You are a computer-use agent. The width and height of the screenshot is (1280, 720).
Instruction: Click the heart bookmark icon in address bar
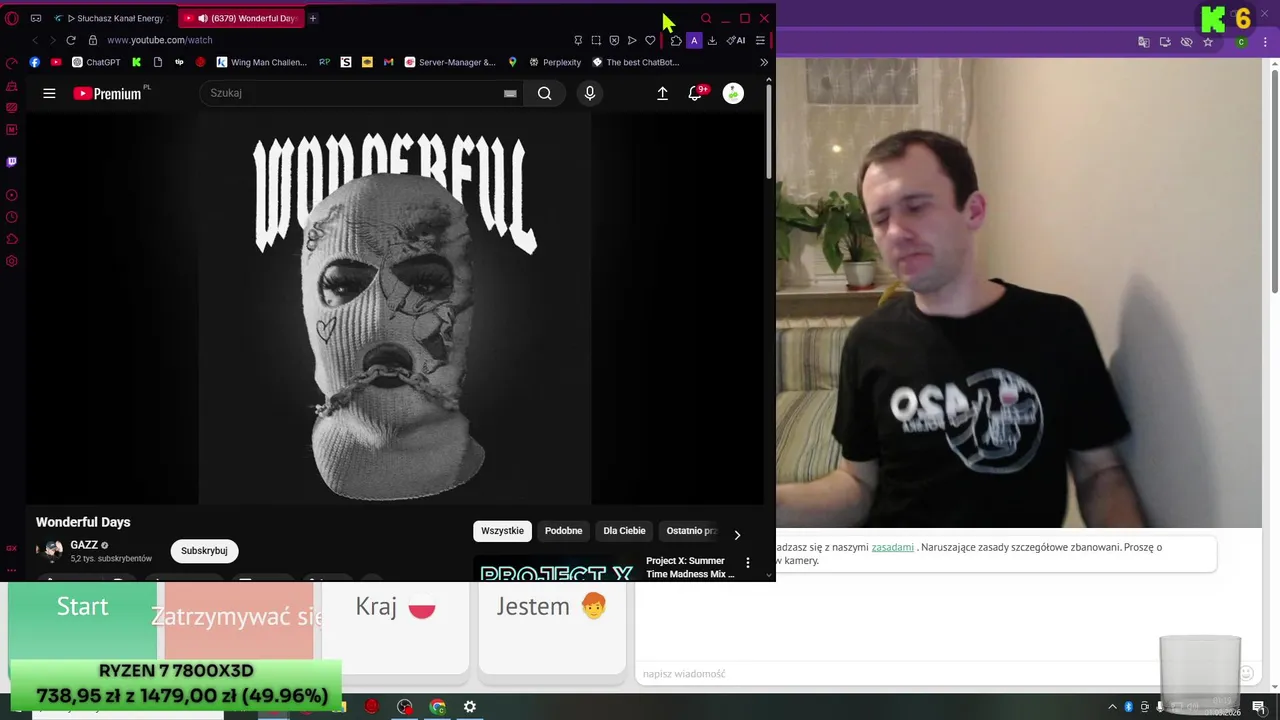coord(650,40)
